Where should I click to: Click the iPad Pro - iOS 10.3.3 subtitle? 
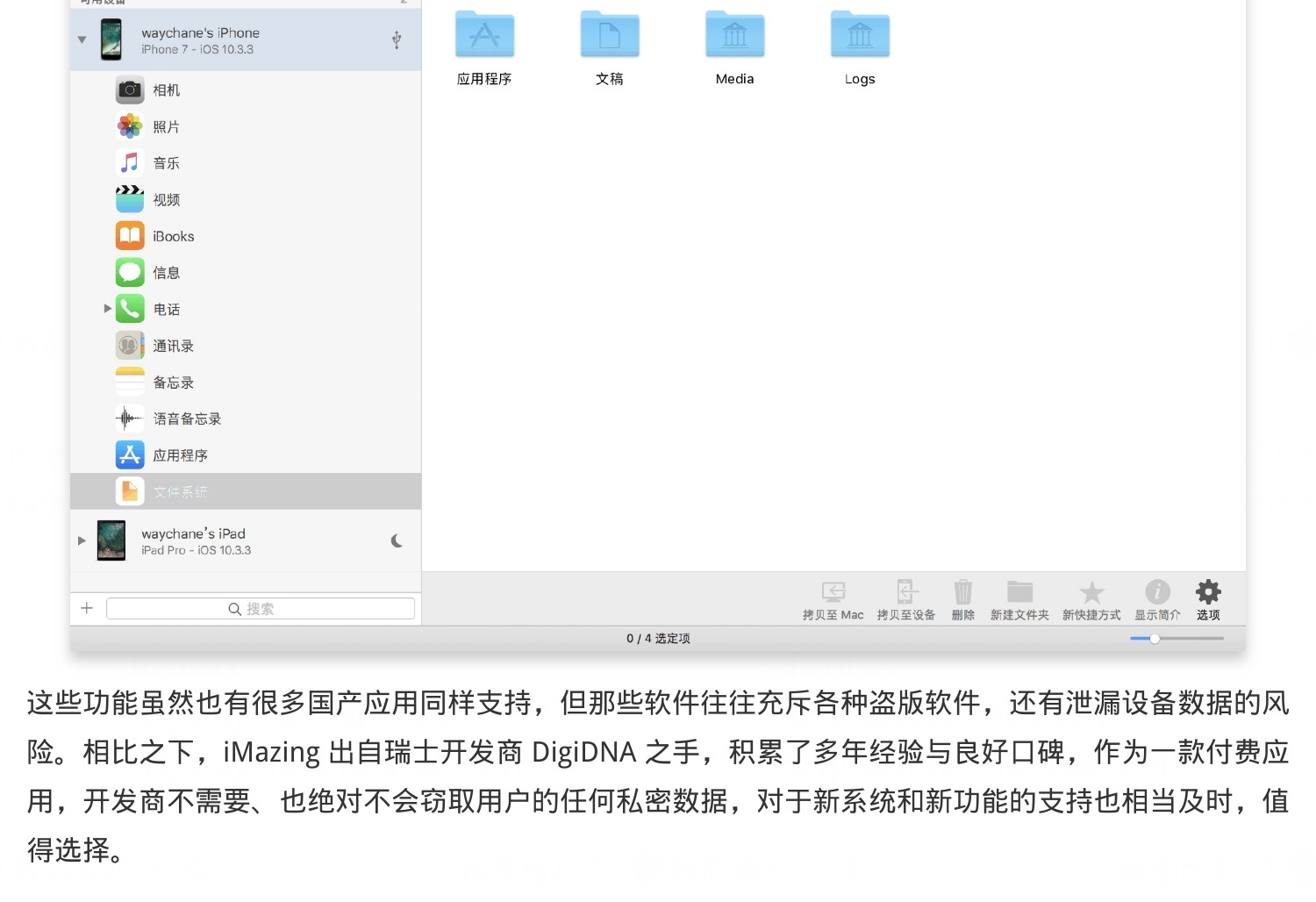[x=196, y=551]
